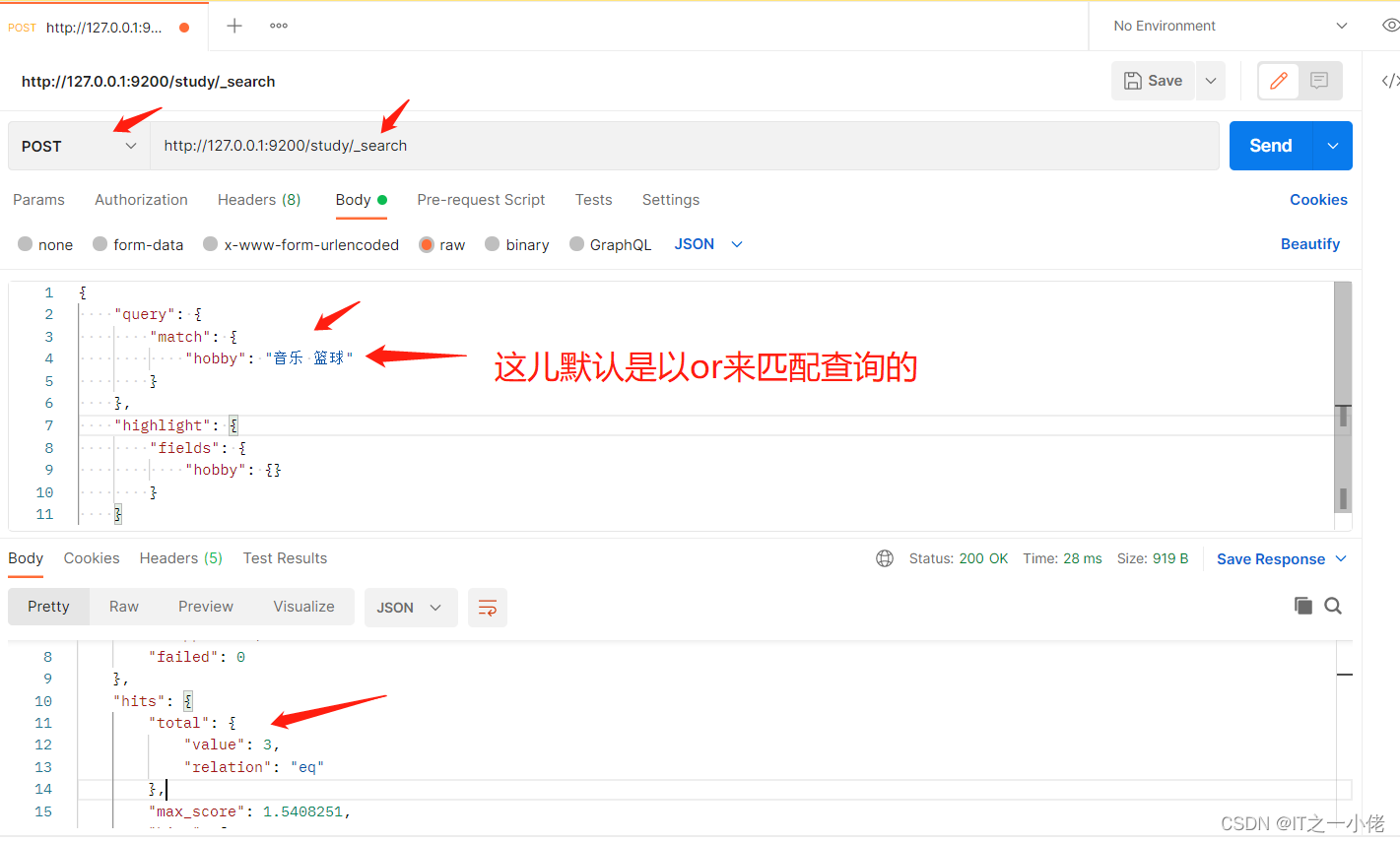Viewport: 1400px width, 842px height.
Task: Open the response Headers (5) tab
Action: point(181,558)
